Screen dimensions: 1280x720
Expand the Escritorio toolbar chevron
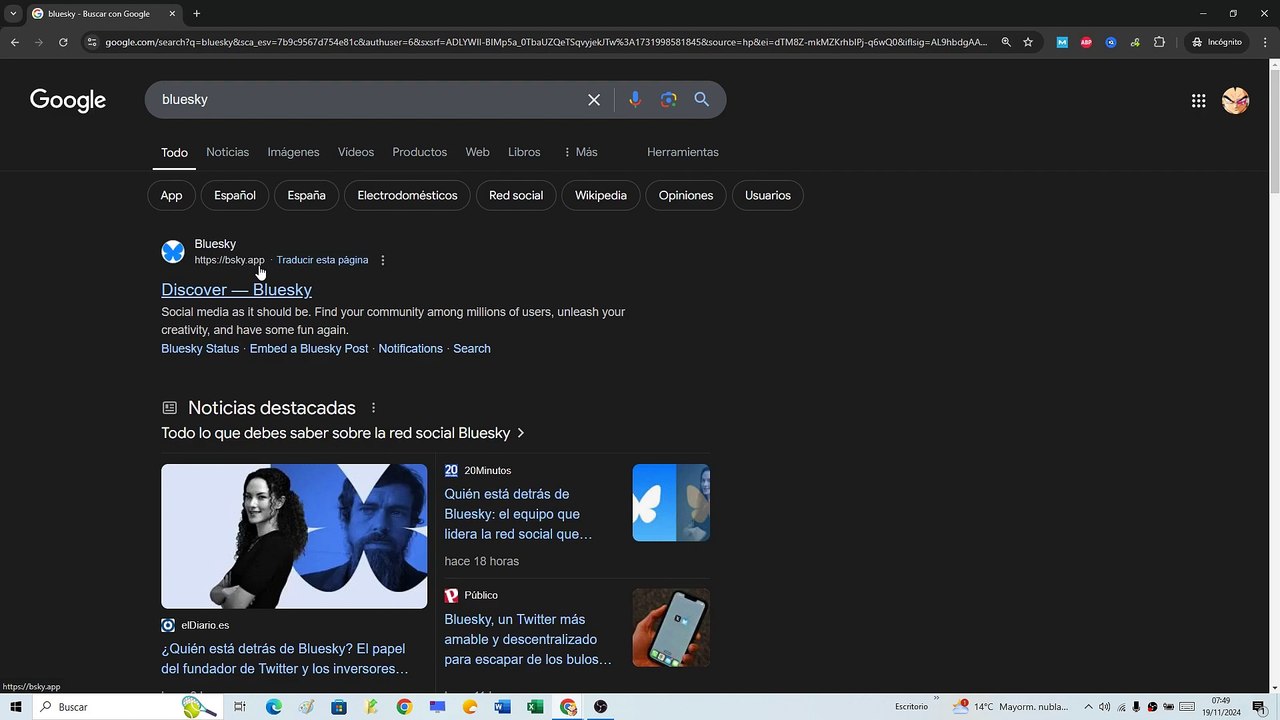934,700
